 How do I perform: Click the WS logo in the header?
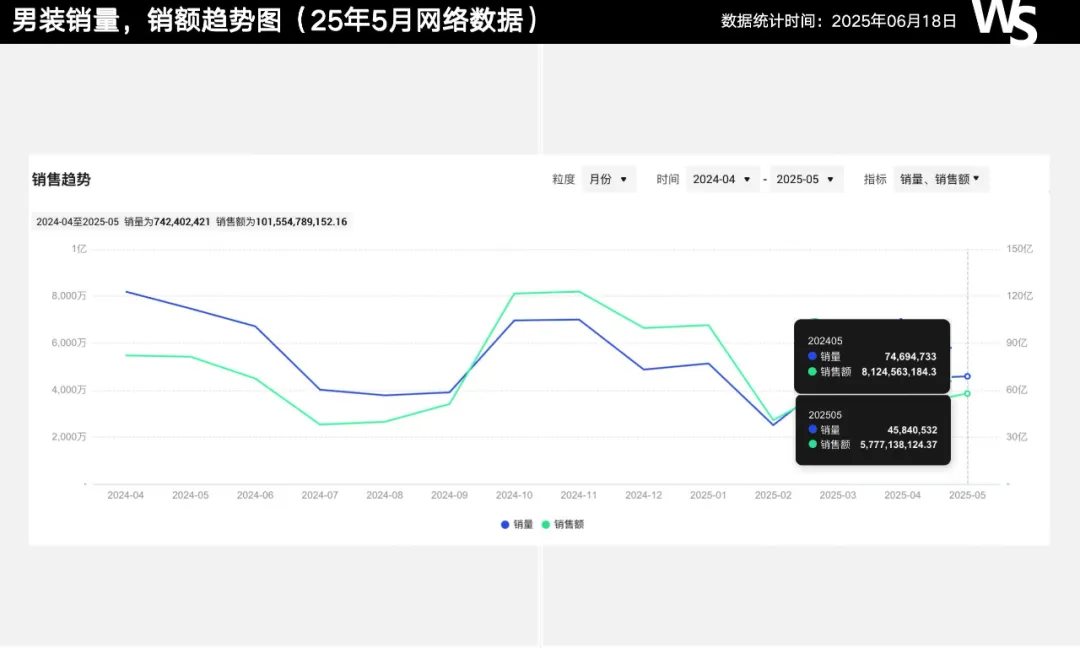coord(1004,21)
